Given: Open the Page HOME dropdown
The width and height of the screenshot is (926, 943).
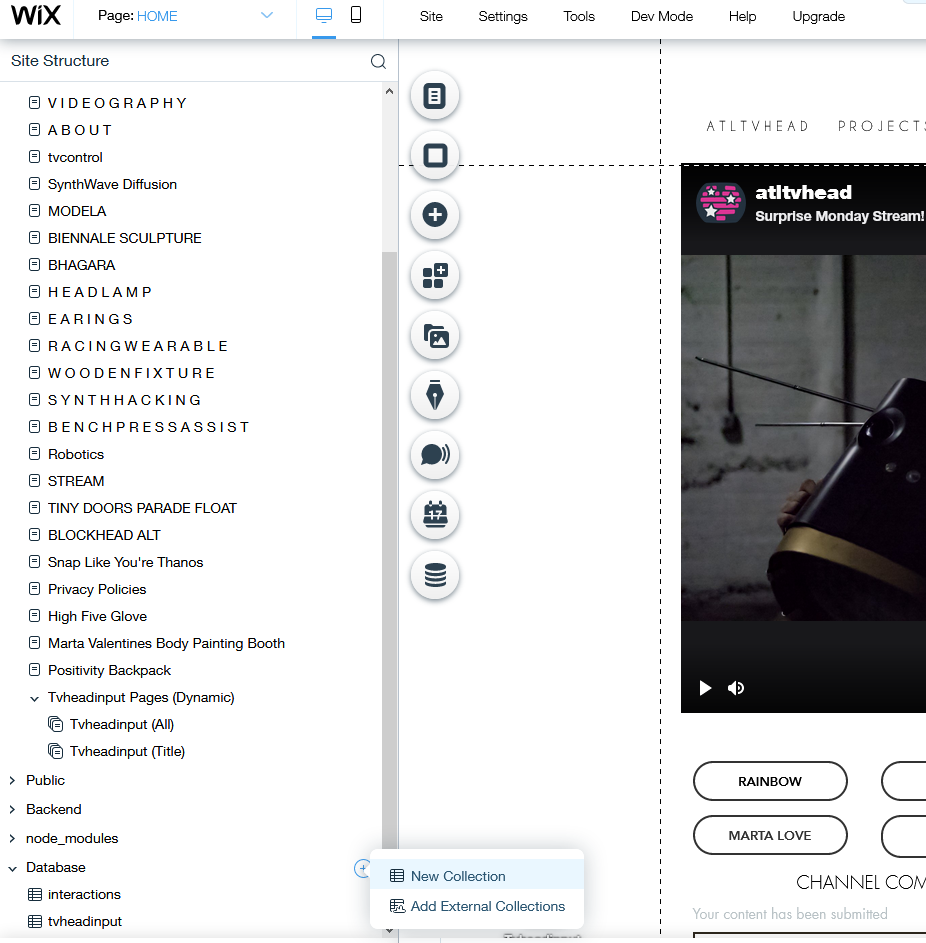Looking at the screenshot, I should click(266, 16).
